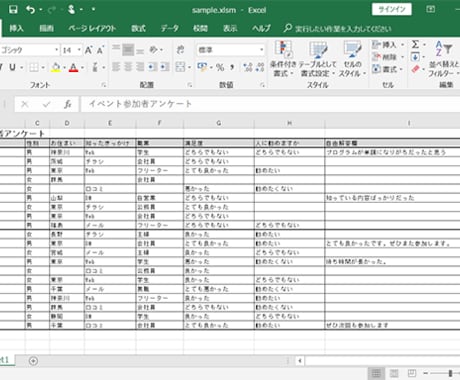The image size is (460, 380).
Task: Click the Clear eraser icon
Action: [x=415, y=69]
